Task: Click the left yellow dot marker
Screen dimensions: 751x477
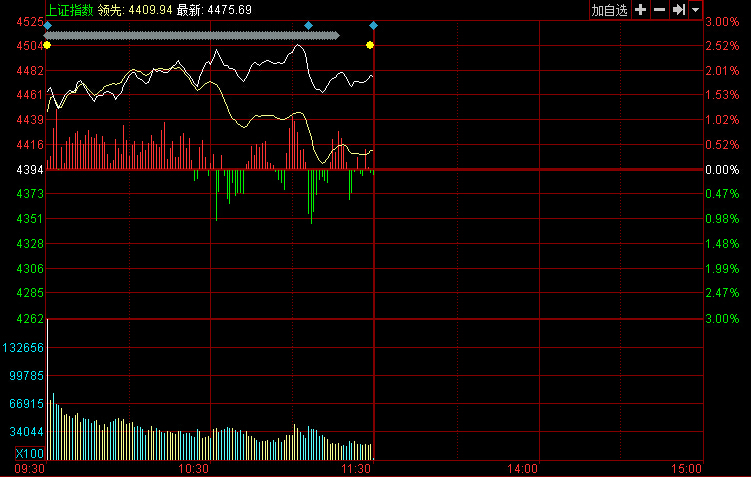Action: [47, 45]
